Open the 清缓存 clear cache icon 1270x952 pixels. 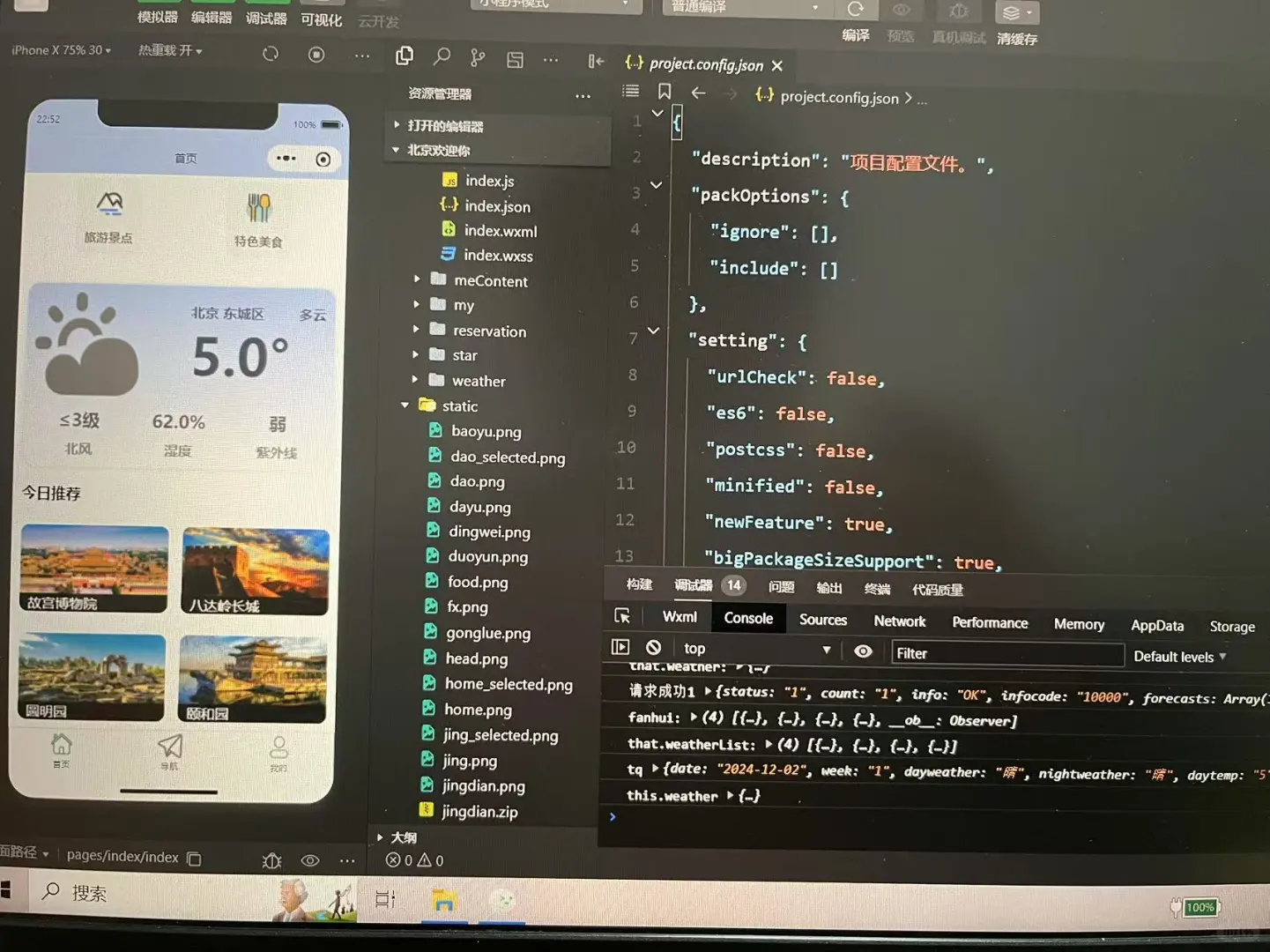pos(1016,12)
